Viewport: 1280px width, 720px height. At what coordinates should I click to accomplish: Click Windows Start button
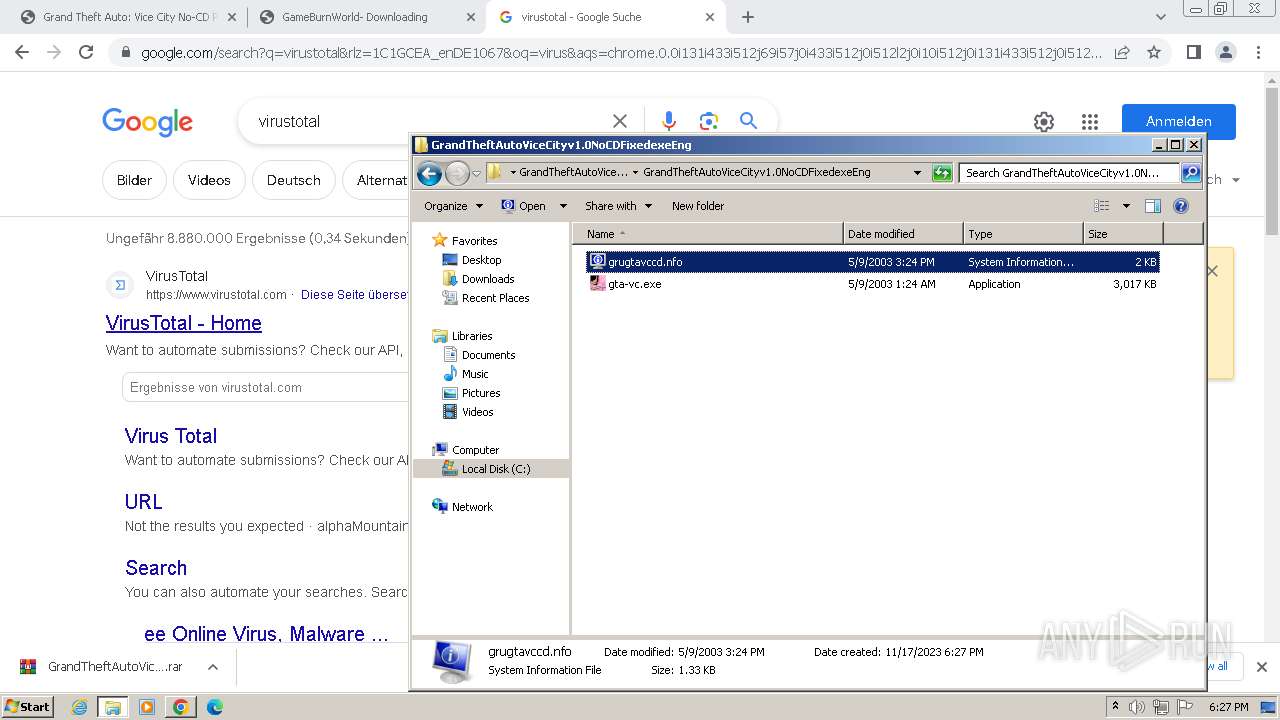(27, 706)
